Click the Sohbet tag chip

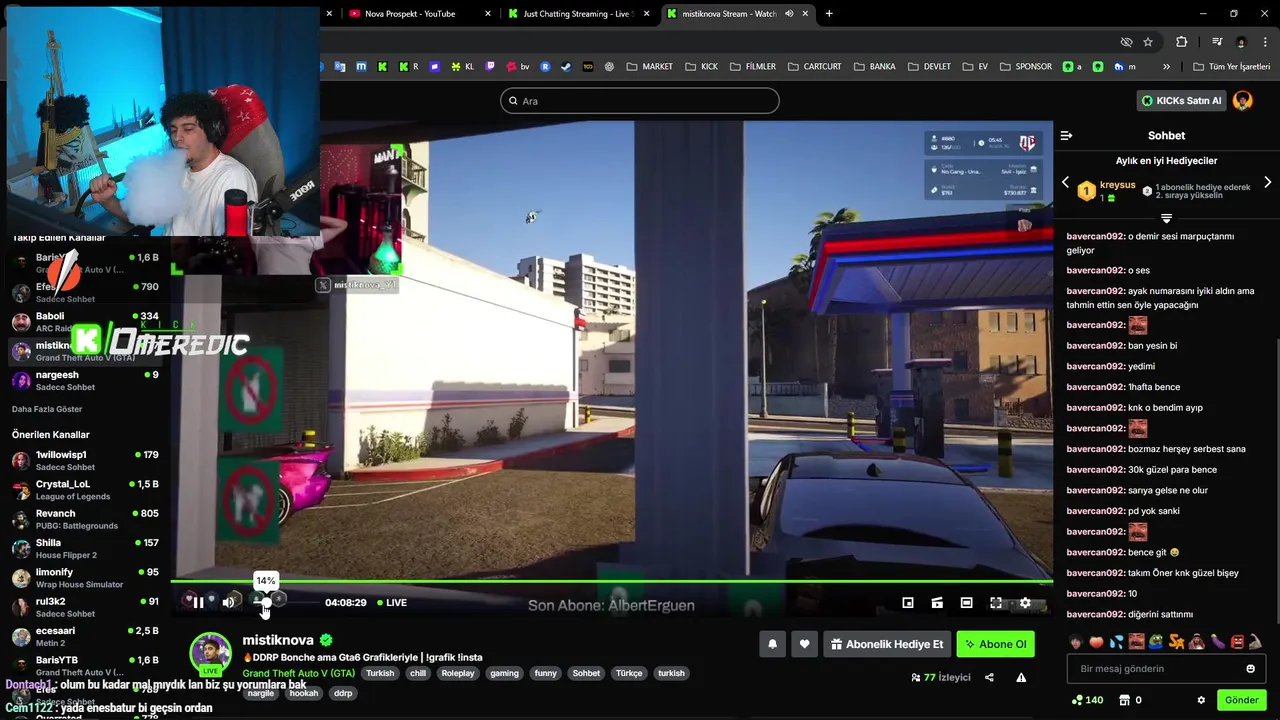586,673
